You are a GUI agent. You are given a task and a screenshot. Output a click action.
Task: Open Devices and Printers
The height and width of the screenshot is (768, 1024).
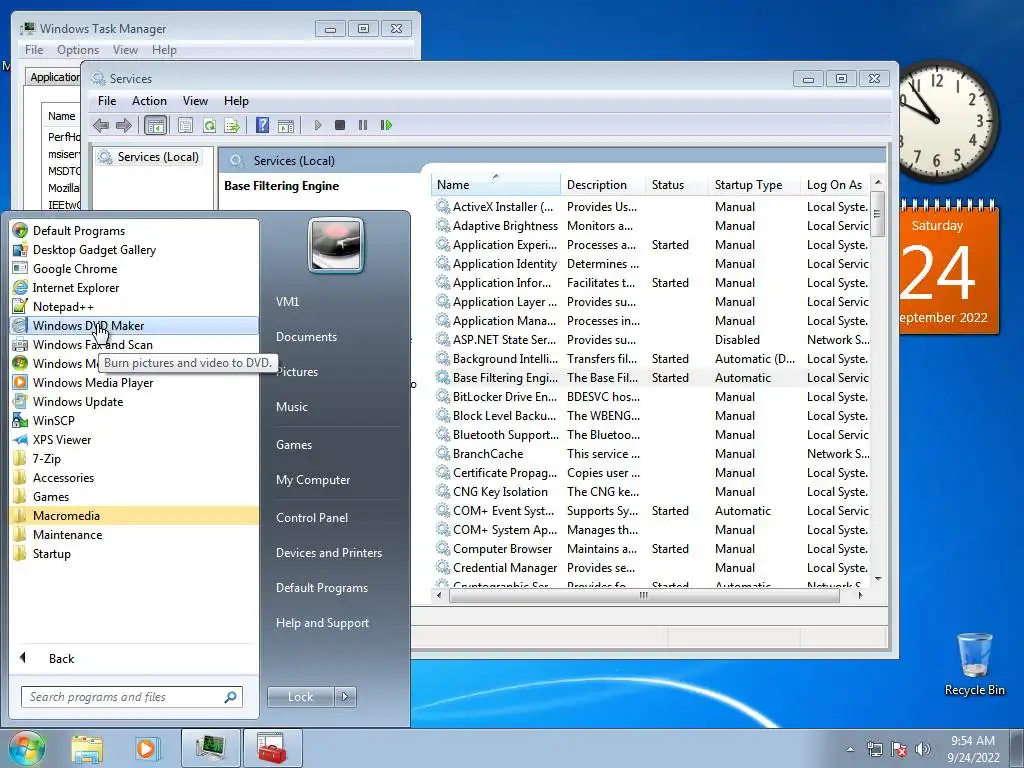click(328, 552)
